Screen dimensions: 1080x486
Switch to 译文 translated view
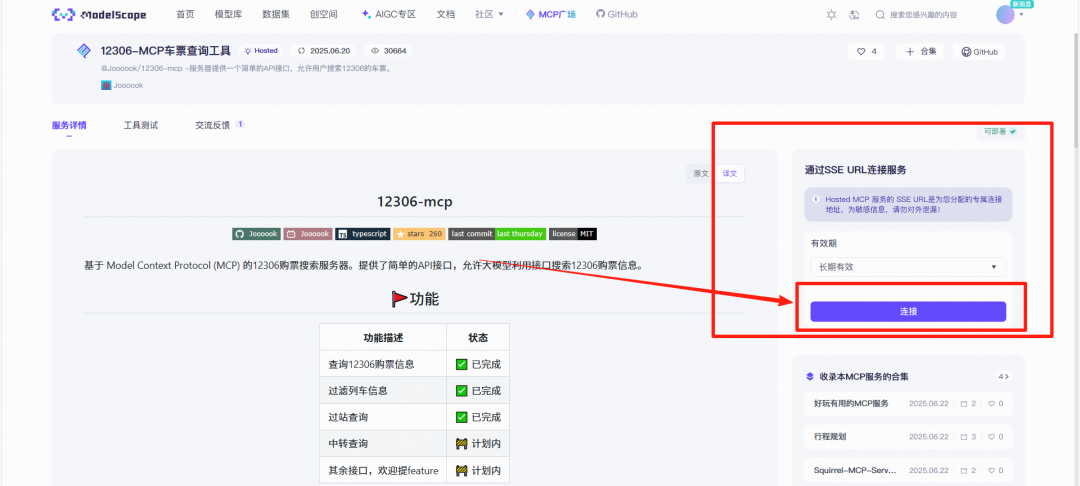[x=730, y=173]
